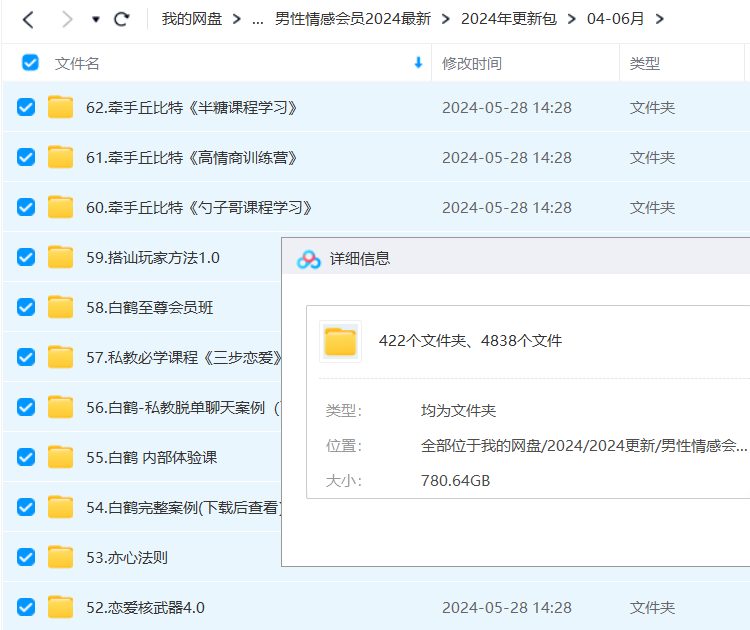This screenshot has width=750, height=630.
Task: Click Baidu Netdisk logo in 详细信息 dialog
Action: coord(309,259)
